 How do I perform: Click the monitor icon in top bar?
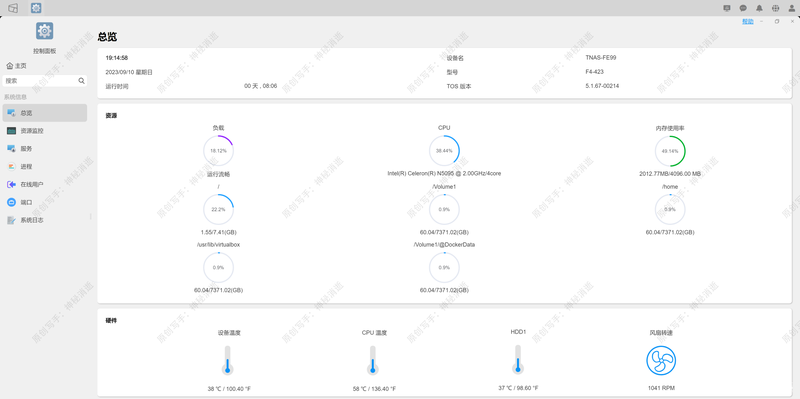727,8
